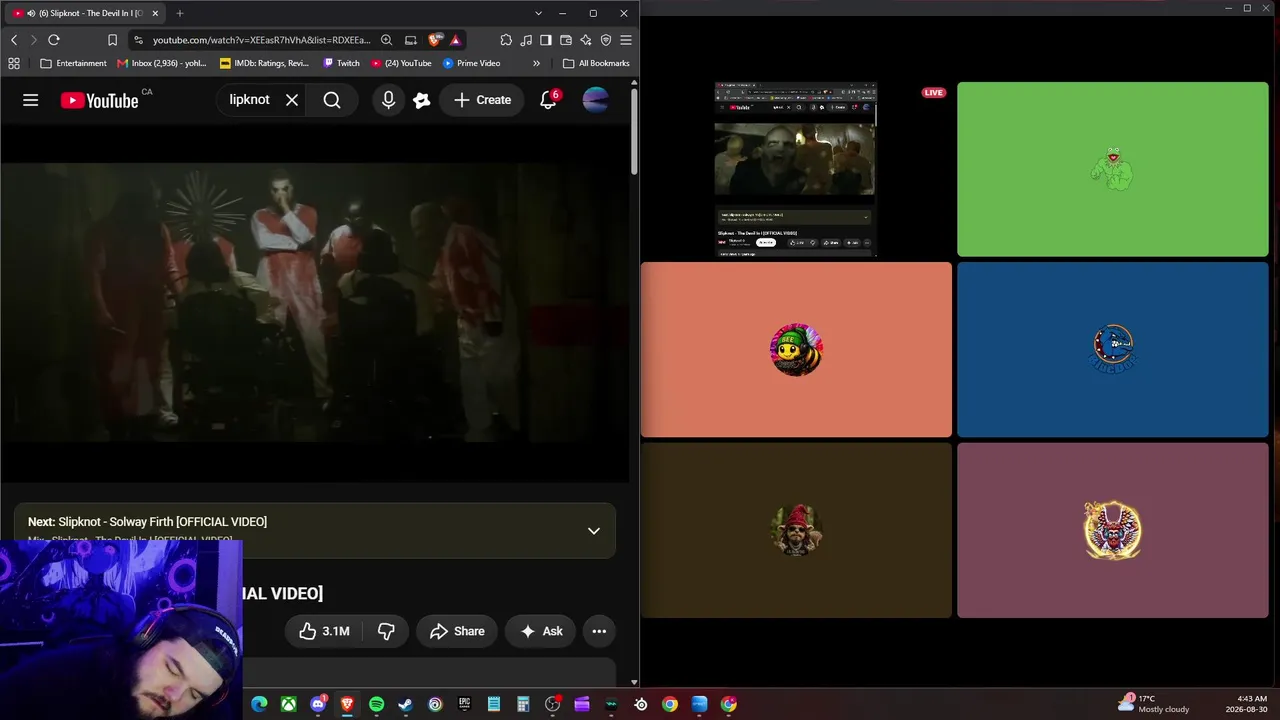The image size is (1280, 720).
Task: Go back in the Brave browser
Action: click(14, 40)
